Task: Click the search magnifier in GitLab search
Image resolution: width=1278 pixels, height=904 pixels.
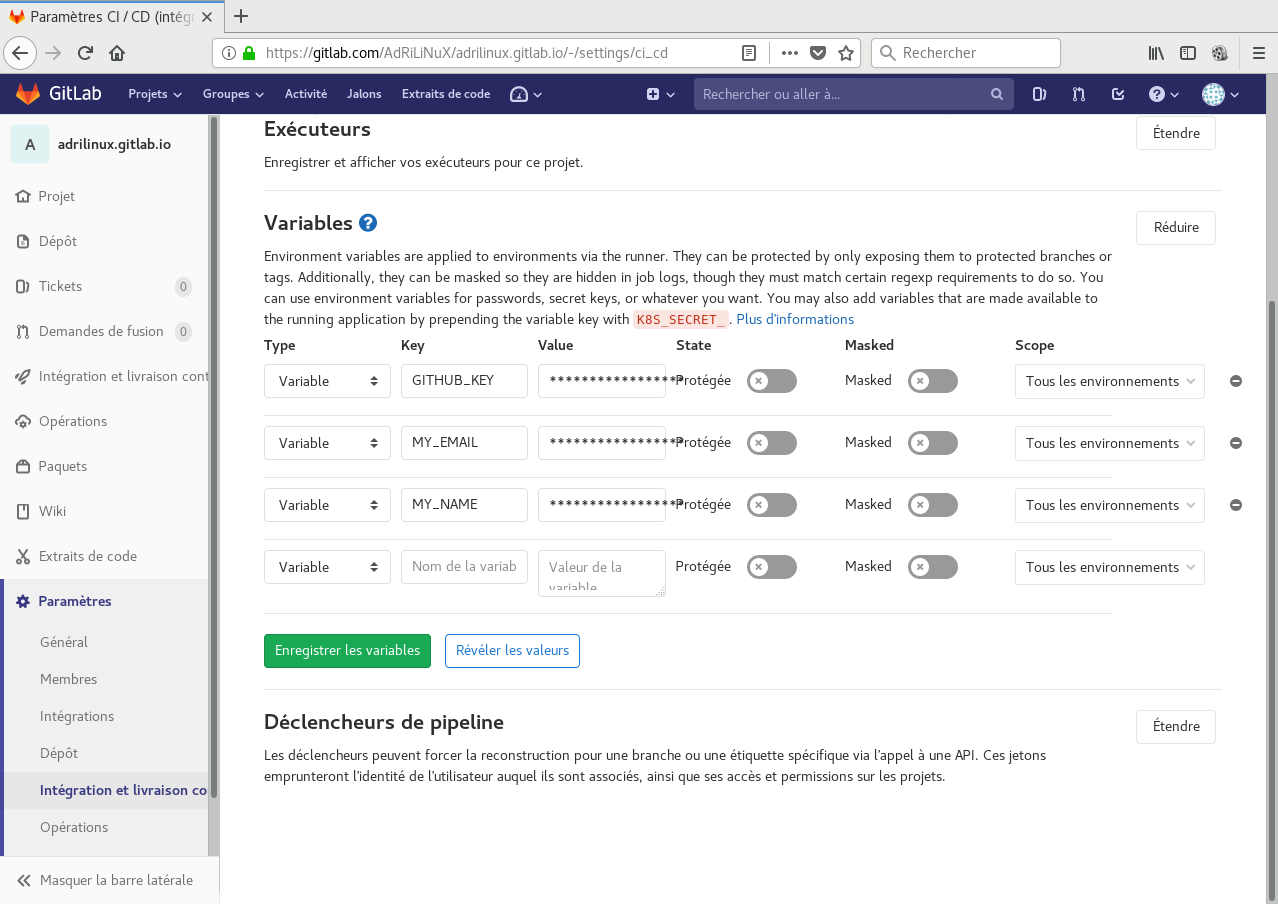Action: point(997,94)
